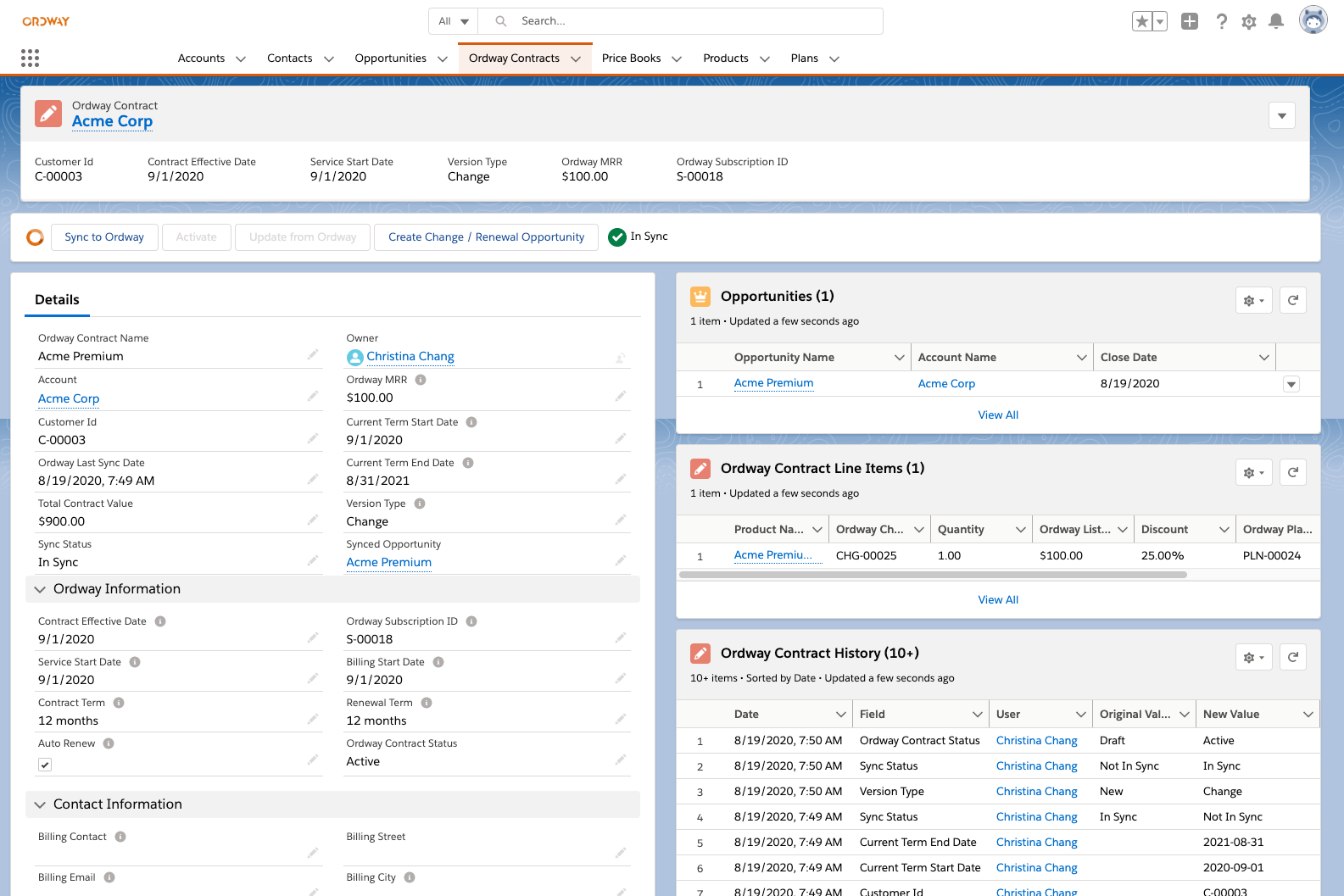This screenshot has height=896, width=1344.
Task: Click the global Add plus icon
Action: click(1190, 21)
